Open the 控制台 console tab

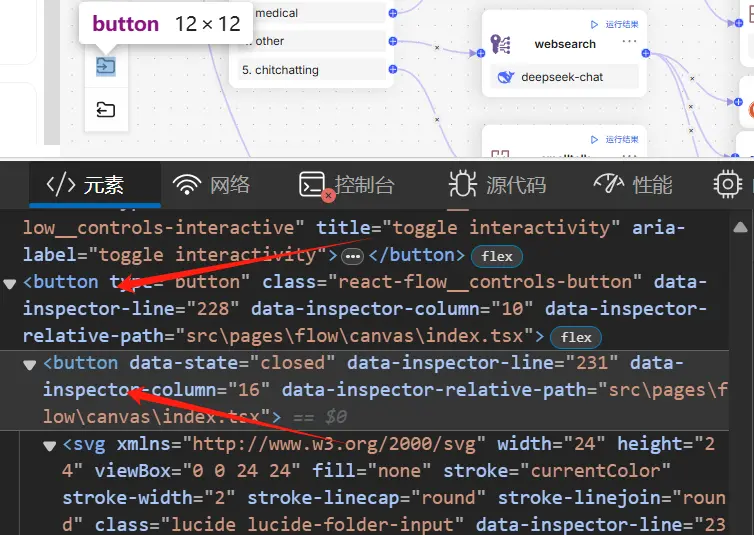pyautogui.click(x=347, y=185)
